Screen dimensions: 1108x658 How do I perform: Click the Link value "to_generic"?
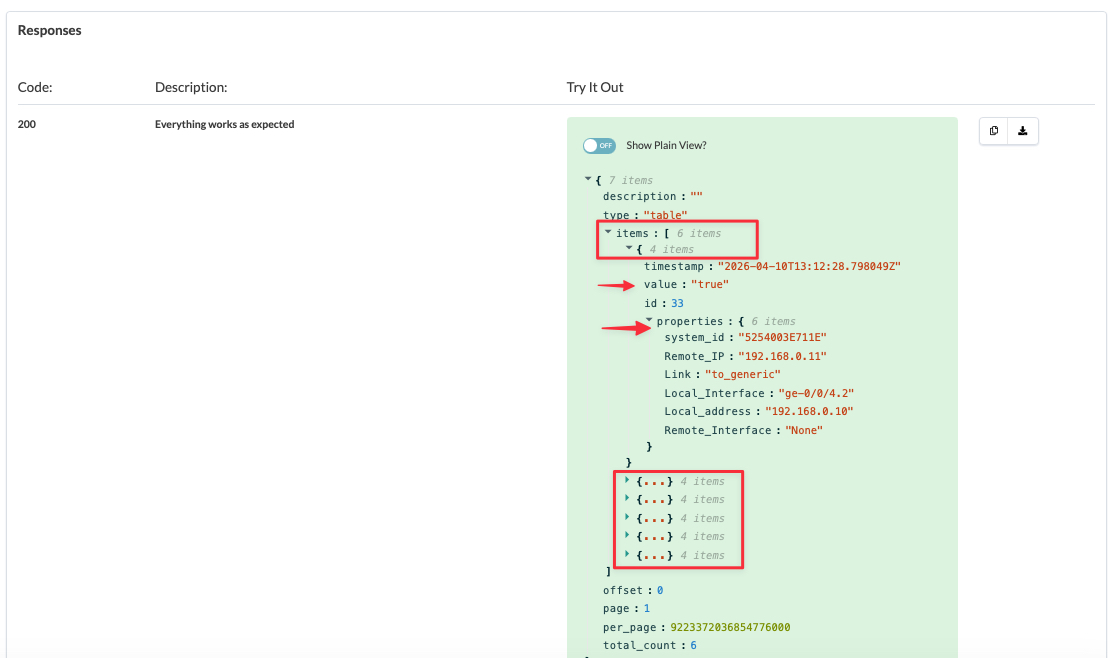point(743,375)
